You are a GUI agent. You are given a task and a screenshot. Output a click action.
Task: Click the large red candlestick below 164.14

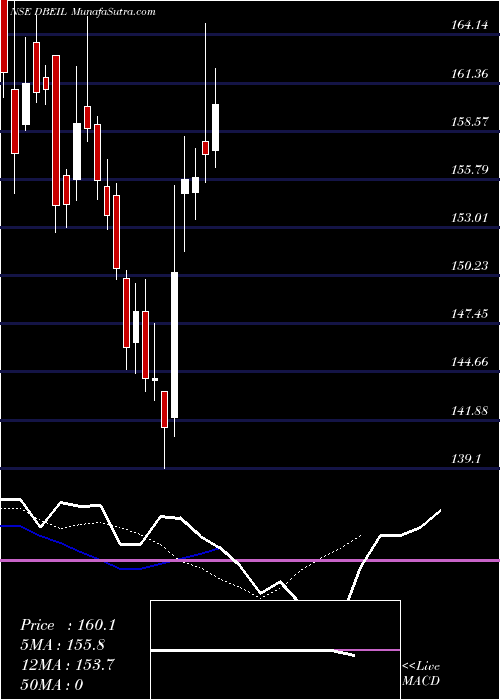click(56, 130)
